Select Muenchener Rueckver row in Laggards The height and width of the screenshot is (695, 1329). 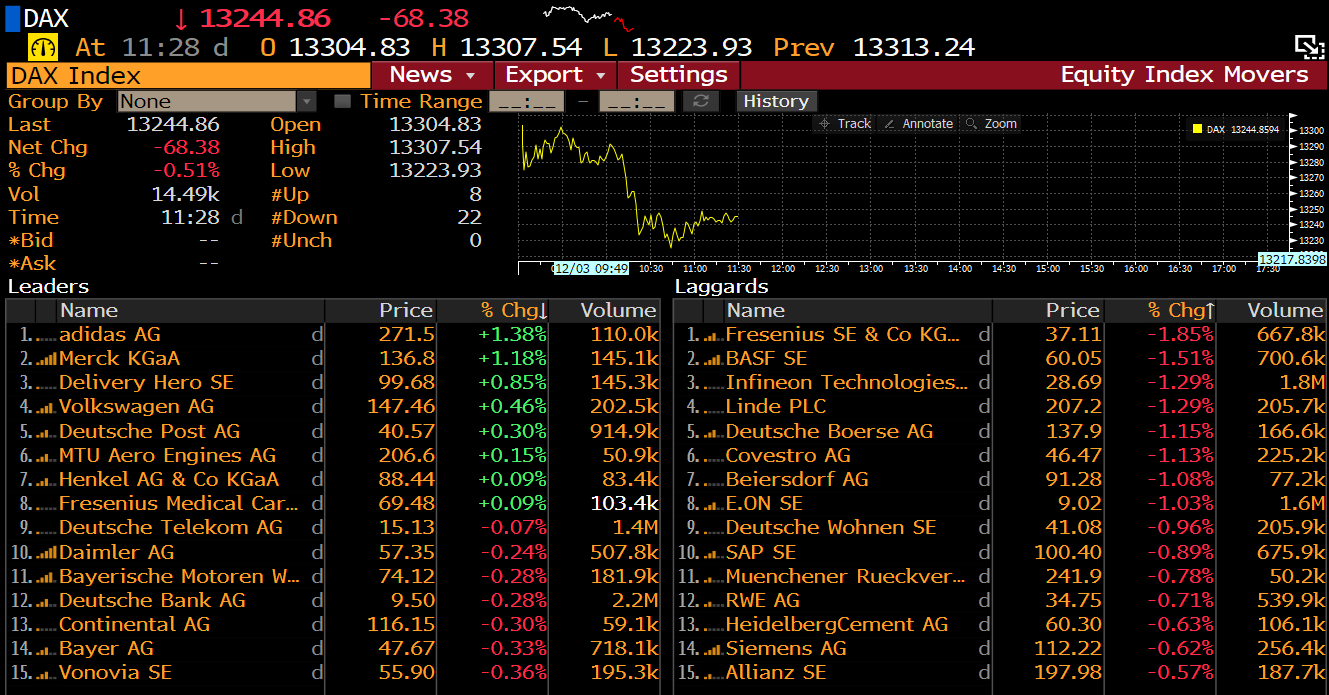pos(1000,576)
